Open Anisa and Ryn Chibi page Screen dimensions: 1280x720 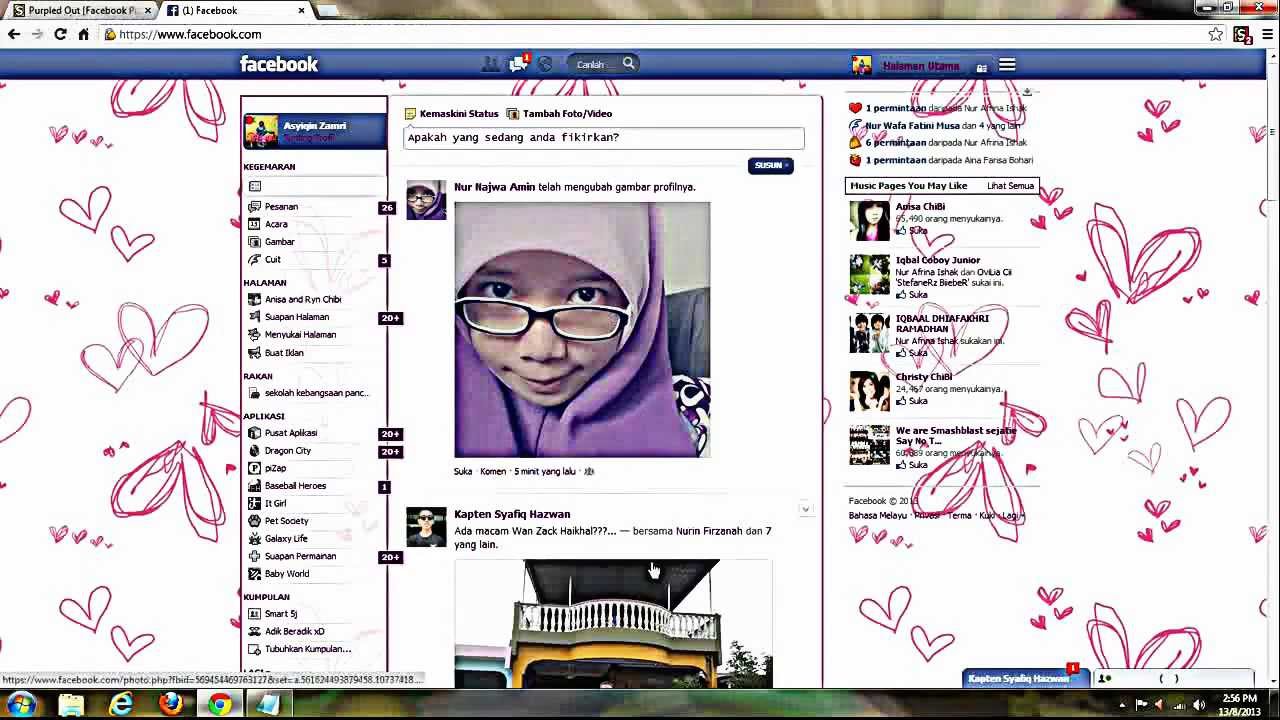[302, 300]
